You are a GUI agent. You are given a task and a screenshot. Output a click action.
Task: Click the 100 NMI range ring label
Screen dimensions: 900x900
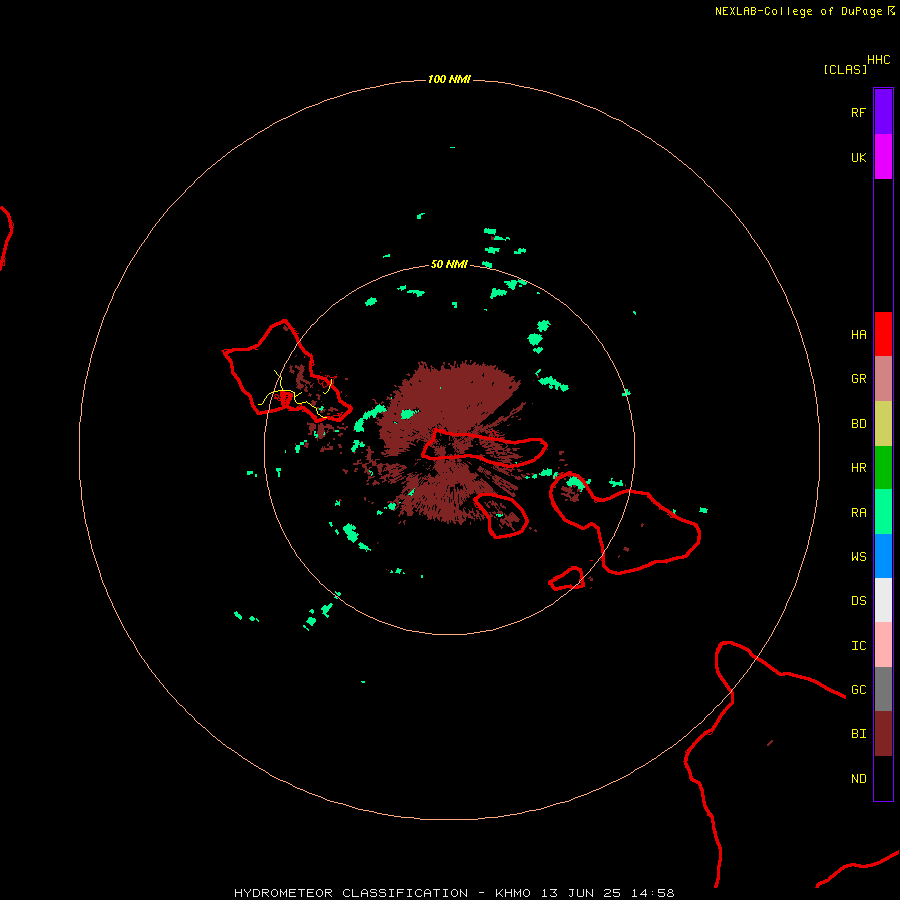pos(449,79)
